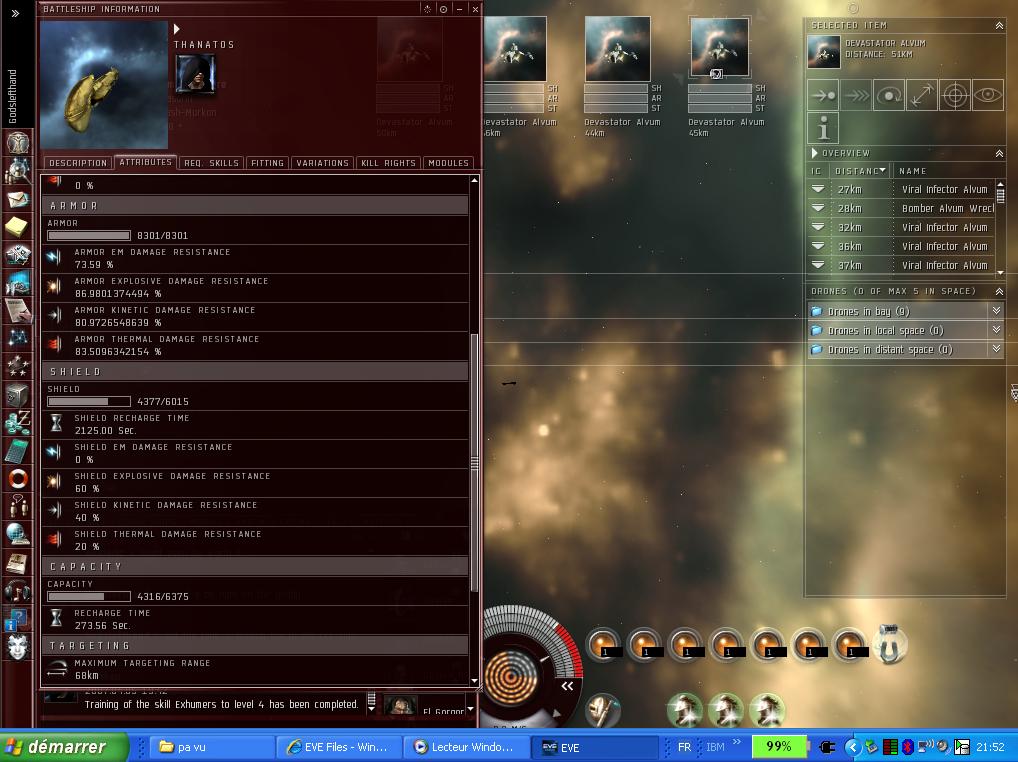The width and height of the screenshot is (1018, 762).
Task: Collapse the Selected Item panel
Action: [999, 25]
